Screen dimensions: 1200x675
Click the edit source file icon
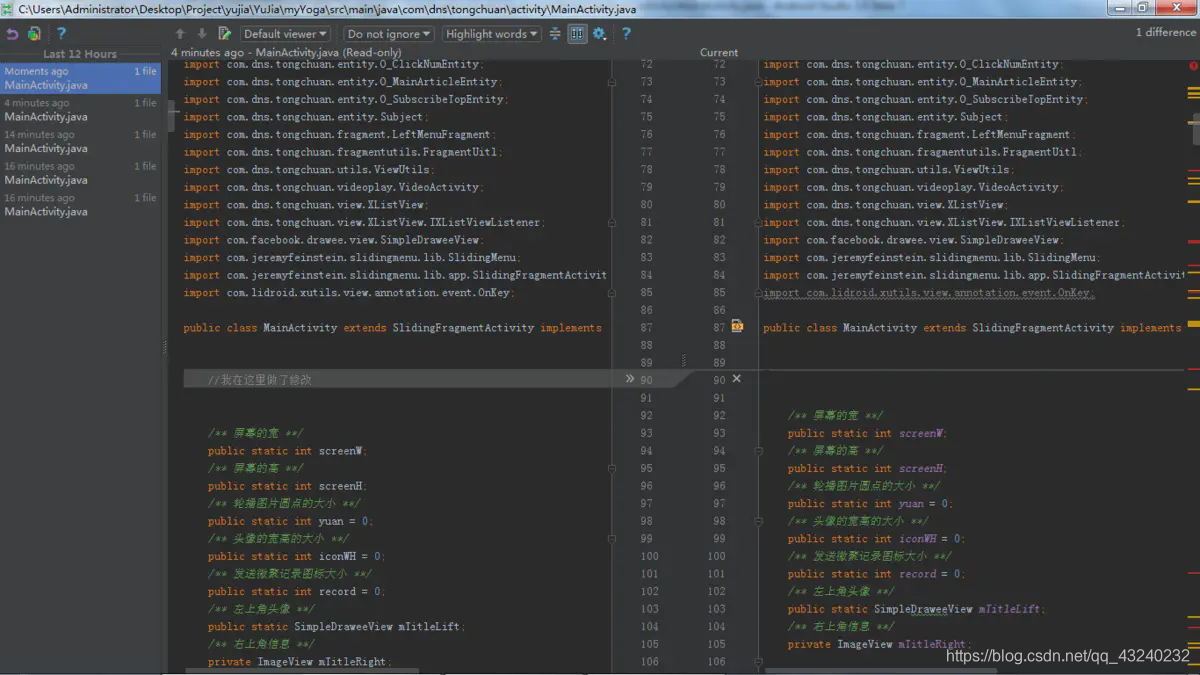pyautogui.click(x=224, y=34)
